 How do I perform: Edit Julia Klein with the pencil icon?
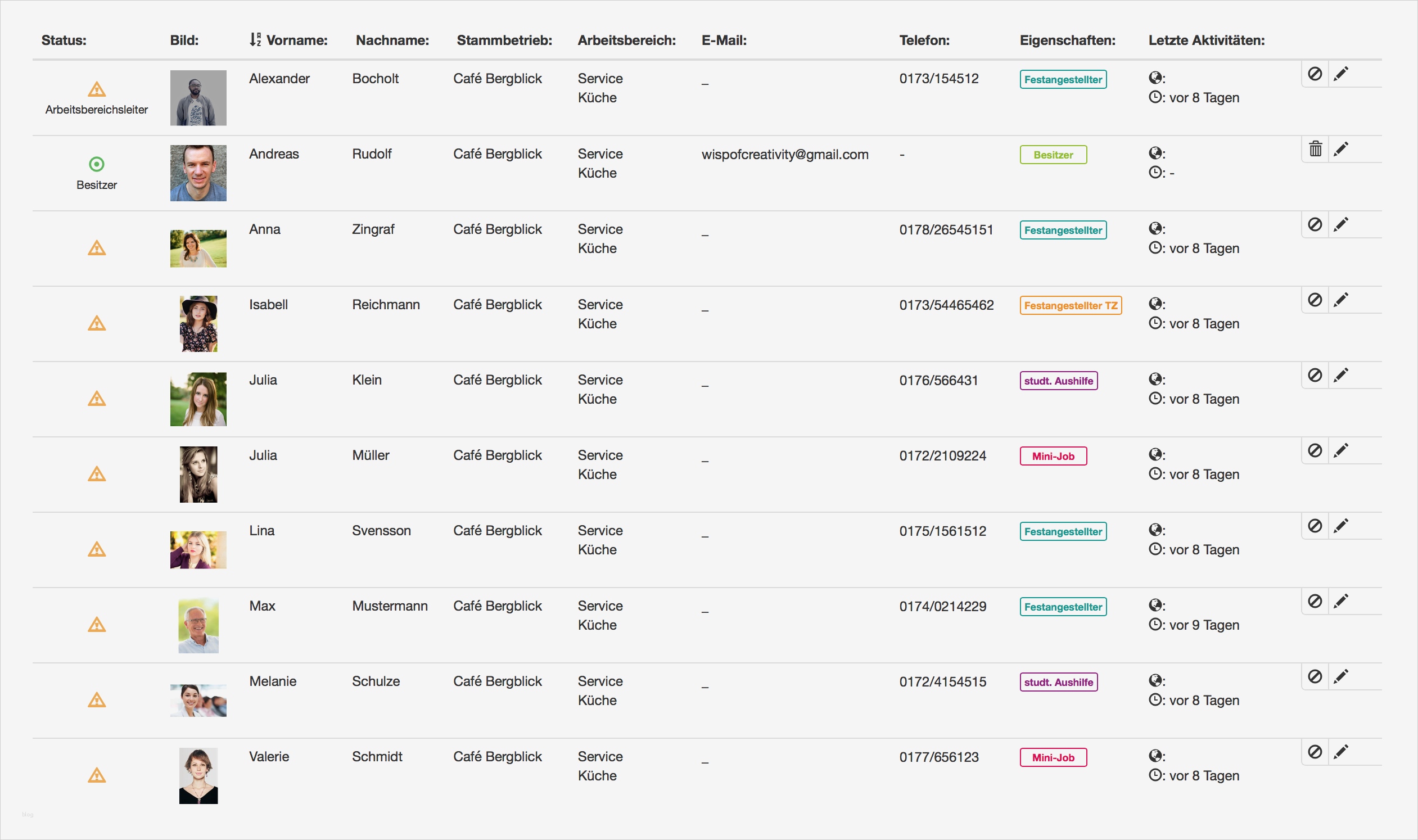(x=1340, y=374)
